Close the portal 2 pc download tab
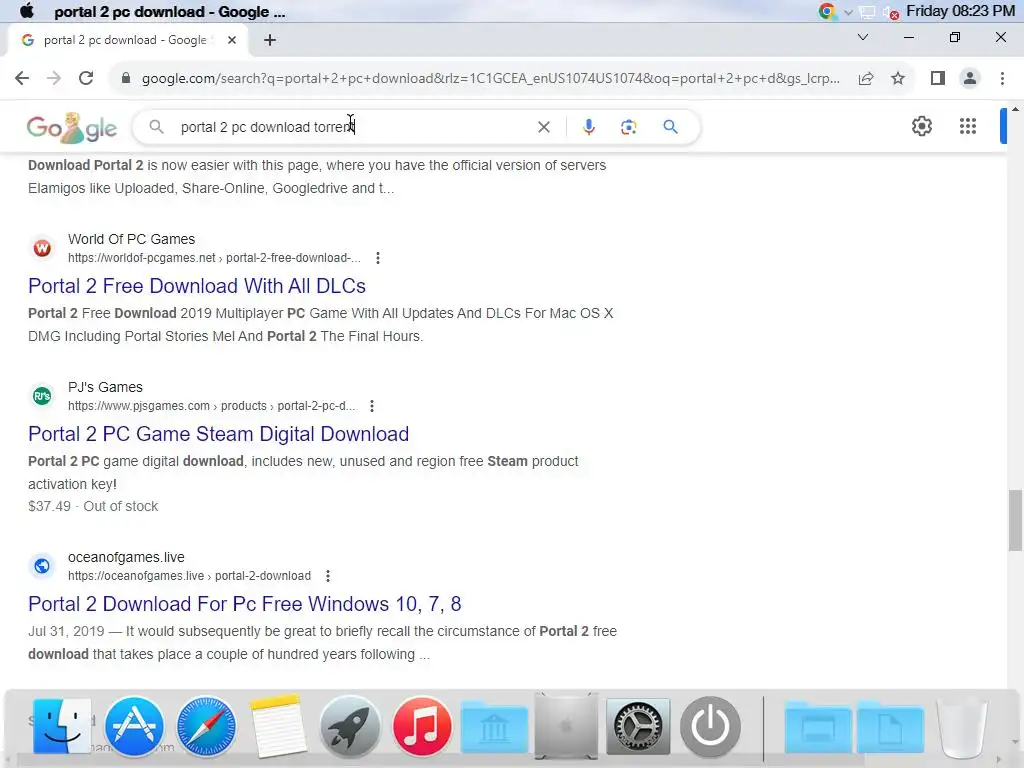This screenshot has width=1024, height=768. [232, 40]
